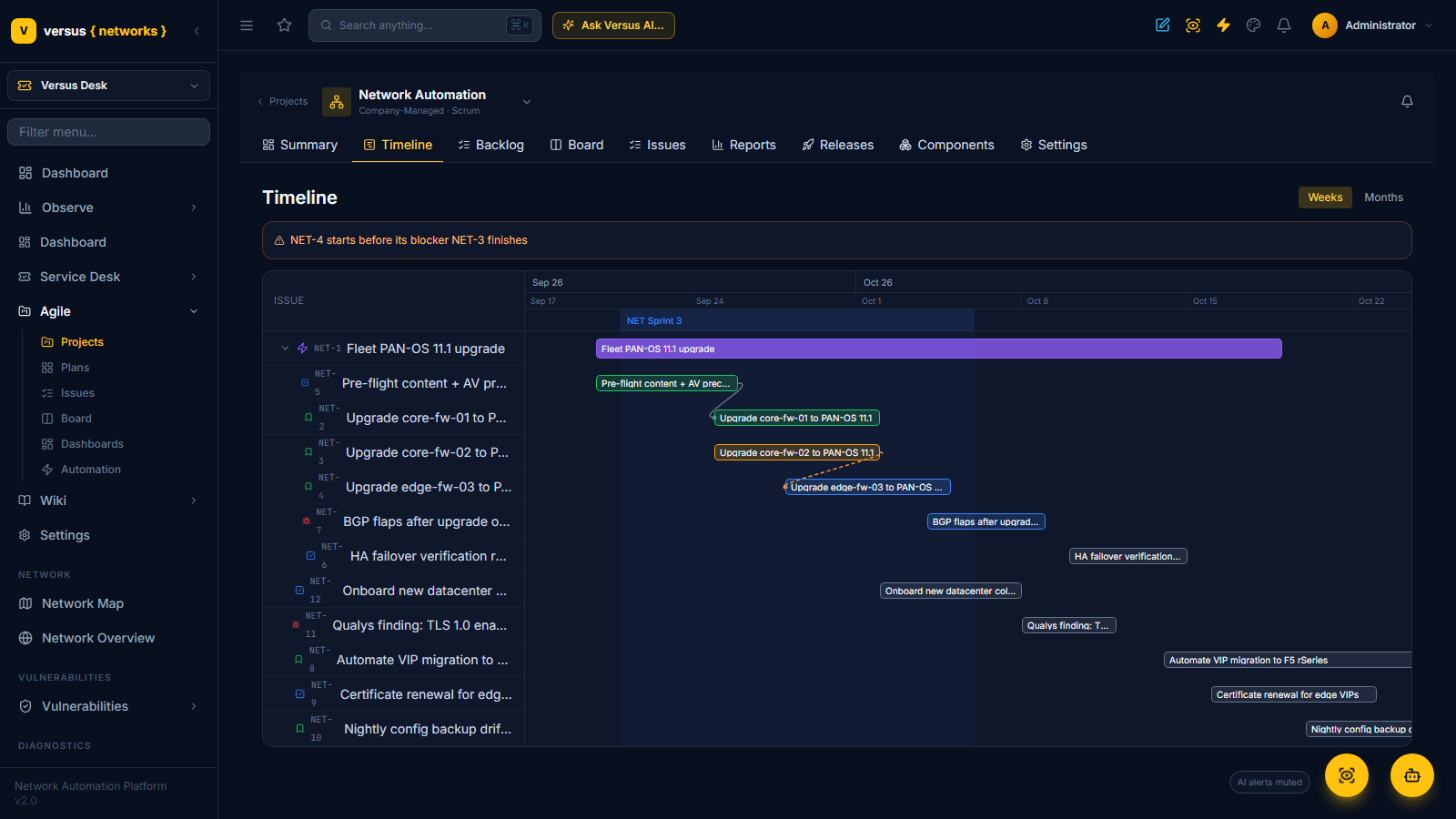Viewport: 1456px width, 819px height.
Task: Click the purple Fleet PAN-OS 11.1 upgrade bar
Action: [x=939, y=349]
